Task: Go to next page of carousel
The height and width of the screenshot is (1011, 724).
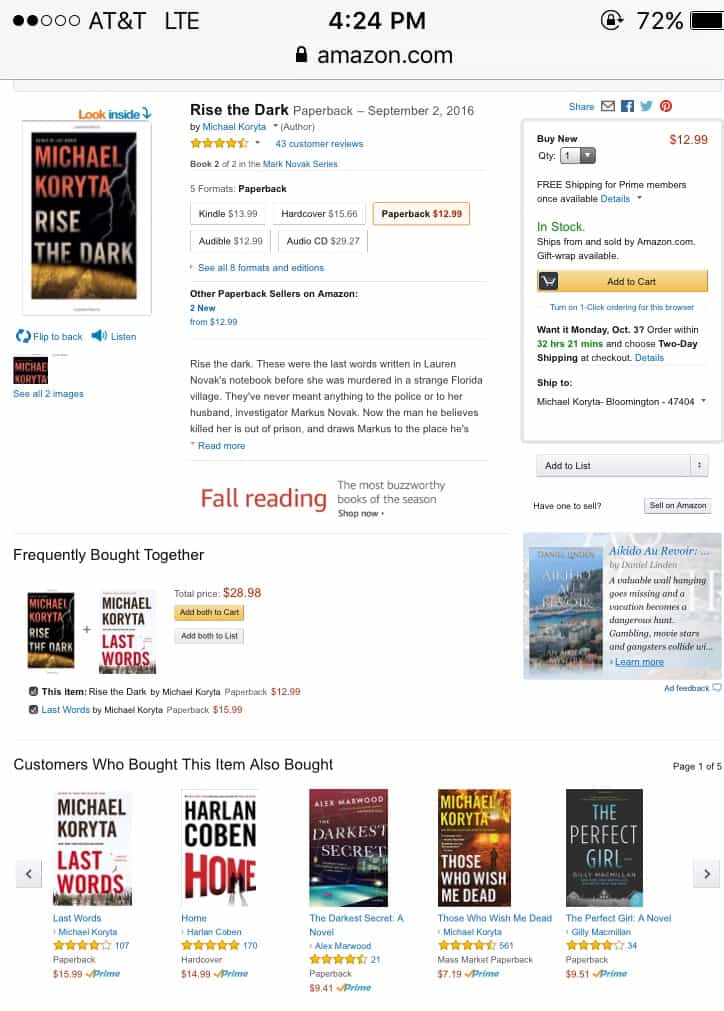Action: (x=707, y=874)
